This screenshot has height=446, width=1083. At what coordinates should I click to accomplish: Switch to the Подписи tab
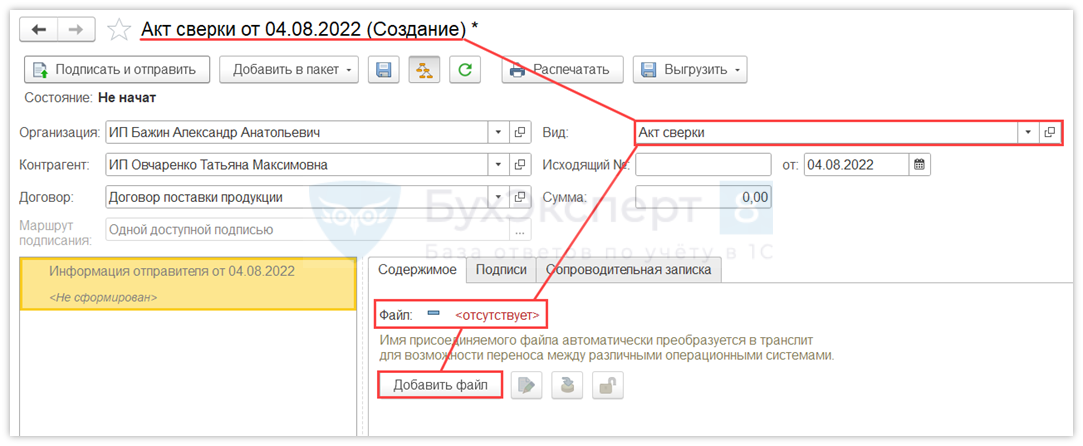pyautogui.click(x=501, y=269)
